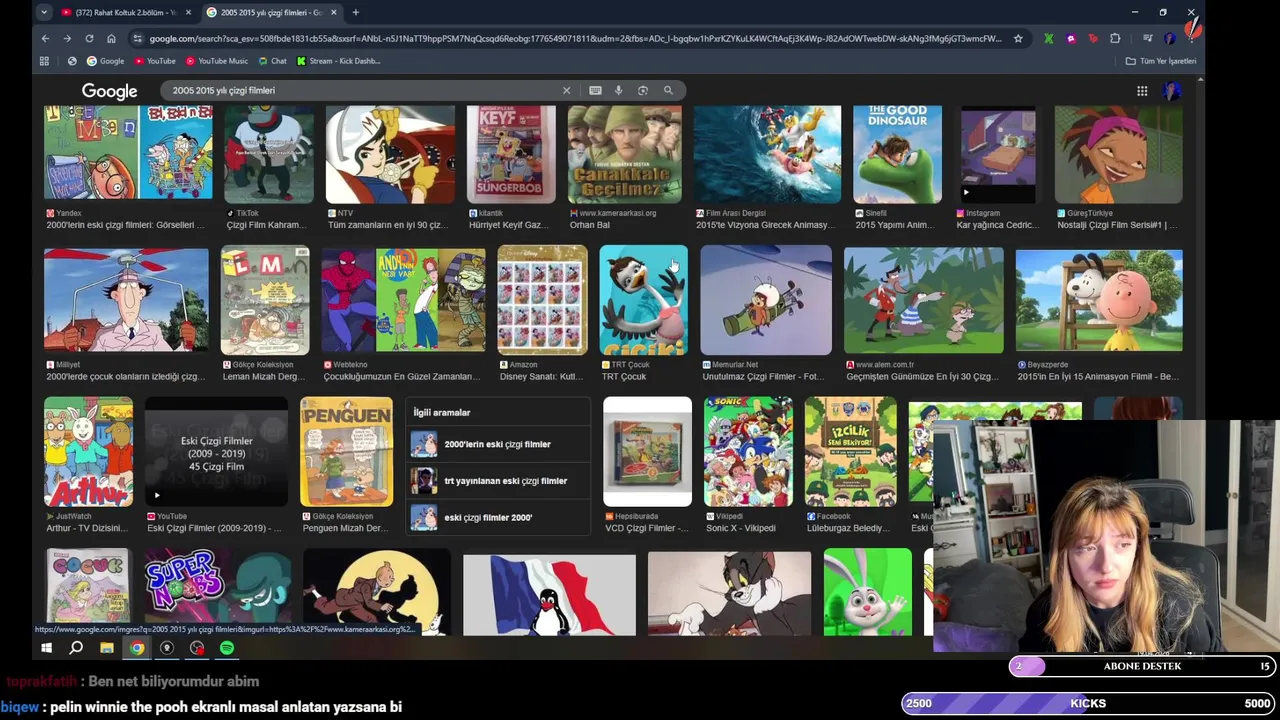
Task: Open the Google account avatar
Action: 1172,91
